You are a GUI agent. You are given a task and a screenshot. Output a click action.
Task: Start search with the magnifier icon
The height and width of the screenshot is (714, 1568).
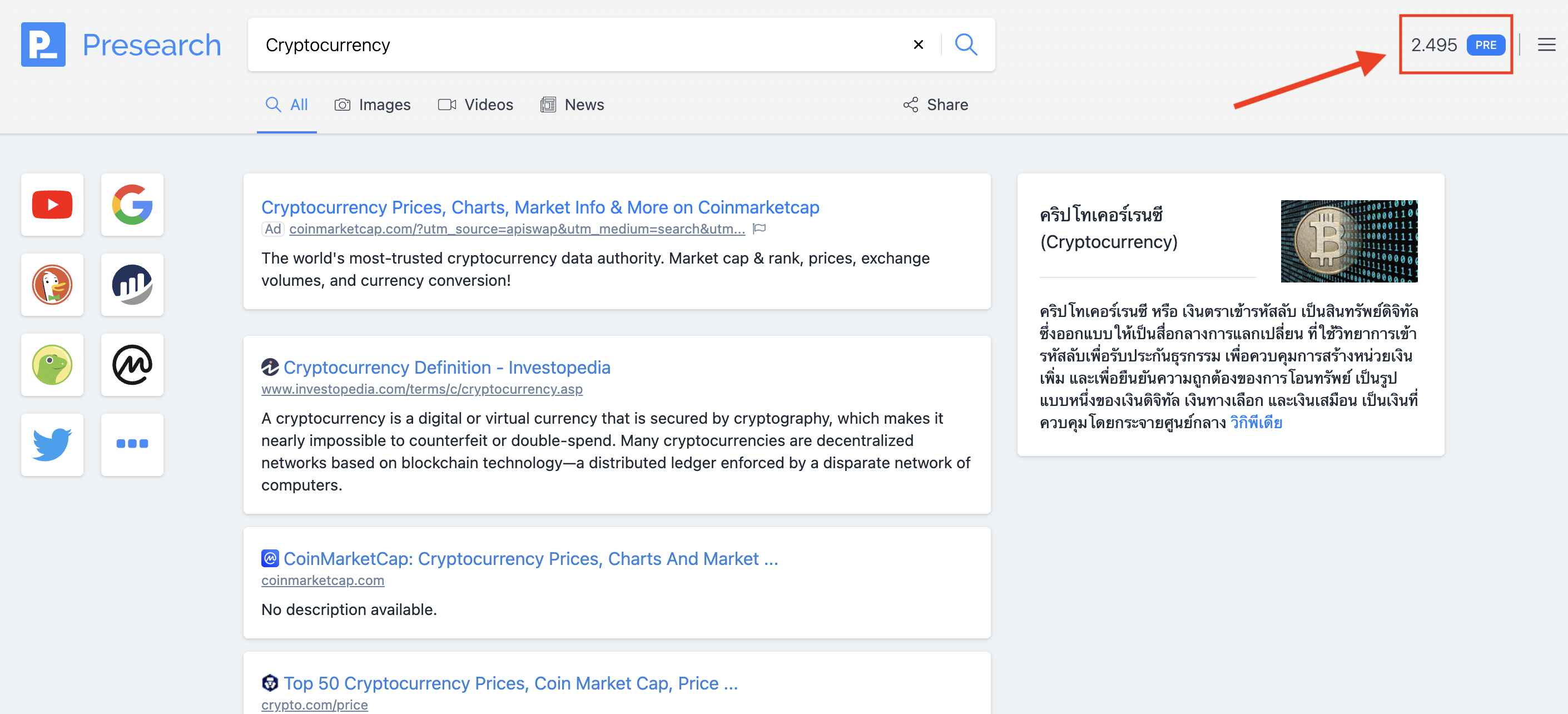(965, 44)
